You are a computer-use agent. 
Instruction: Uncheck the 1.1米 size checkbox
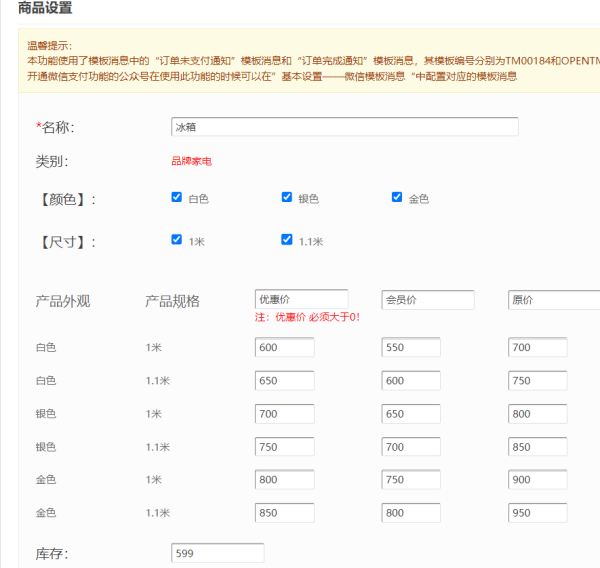coord(287,240)
